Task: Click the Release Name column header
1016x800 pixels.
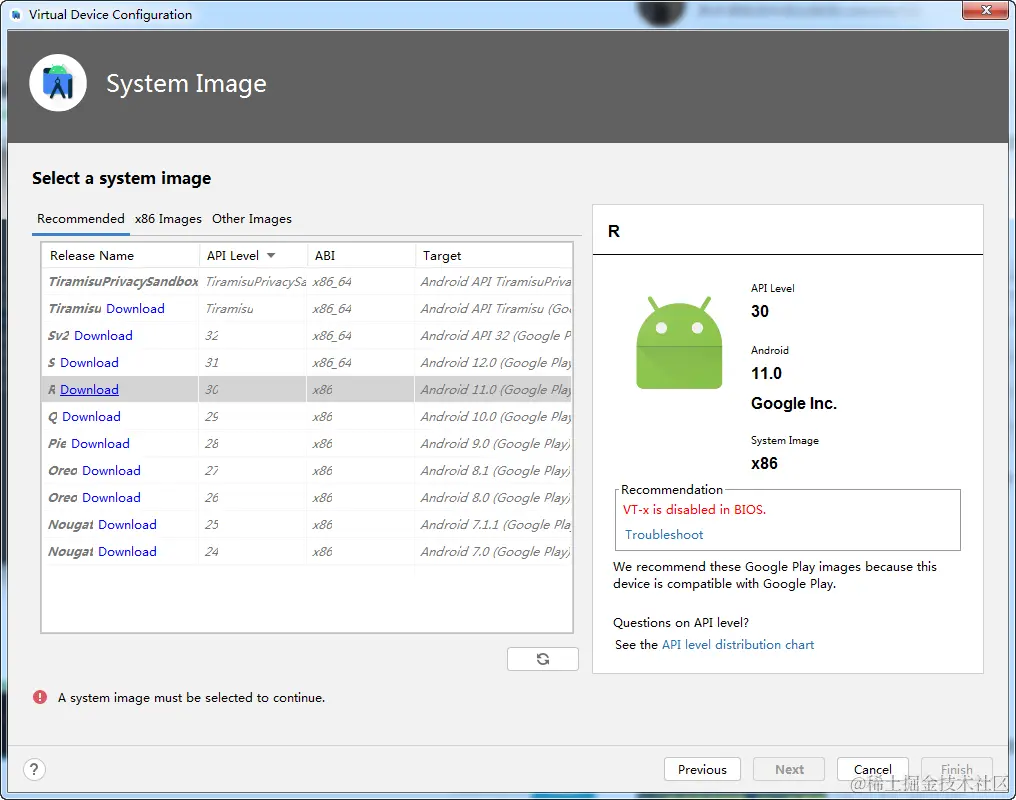Action: pos(121,256)
